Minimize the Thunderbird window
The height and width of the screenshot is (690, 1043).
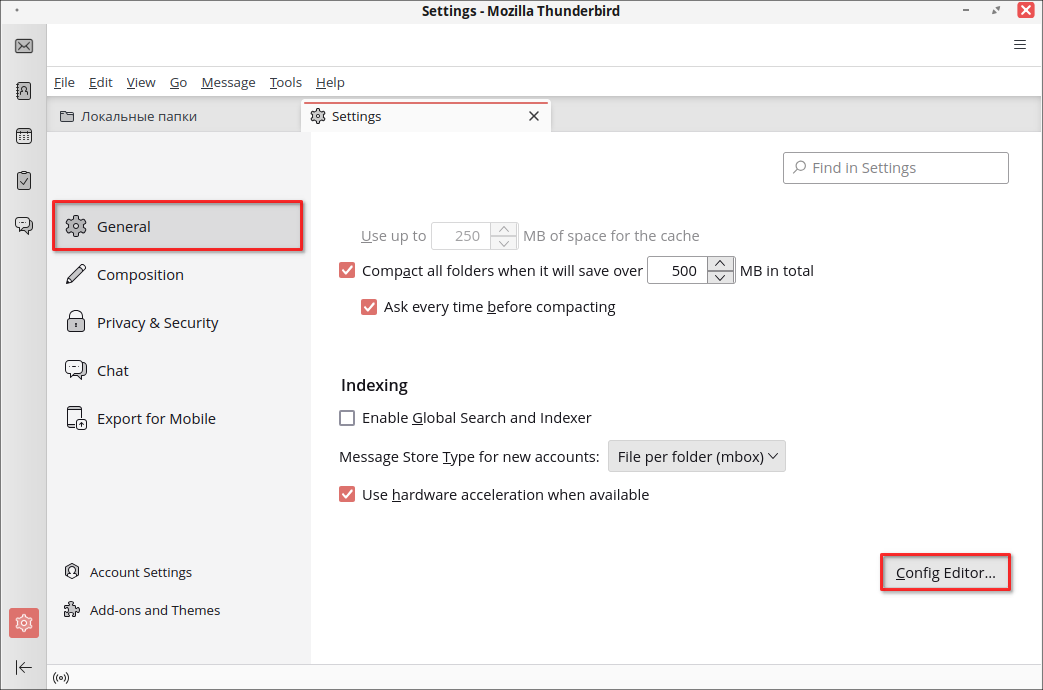pyautogui.click(x=966, y=10)
